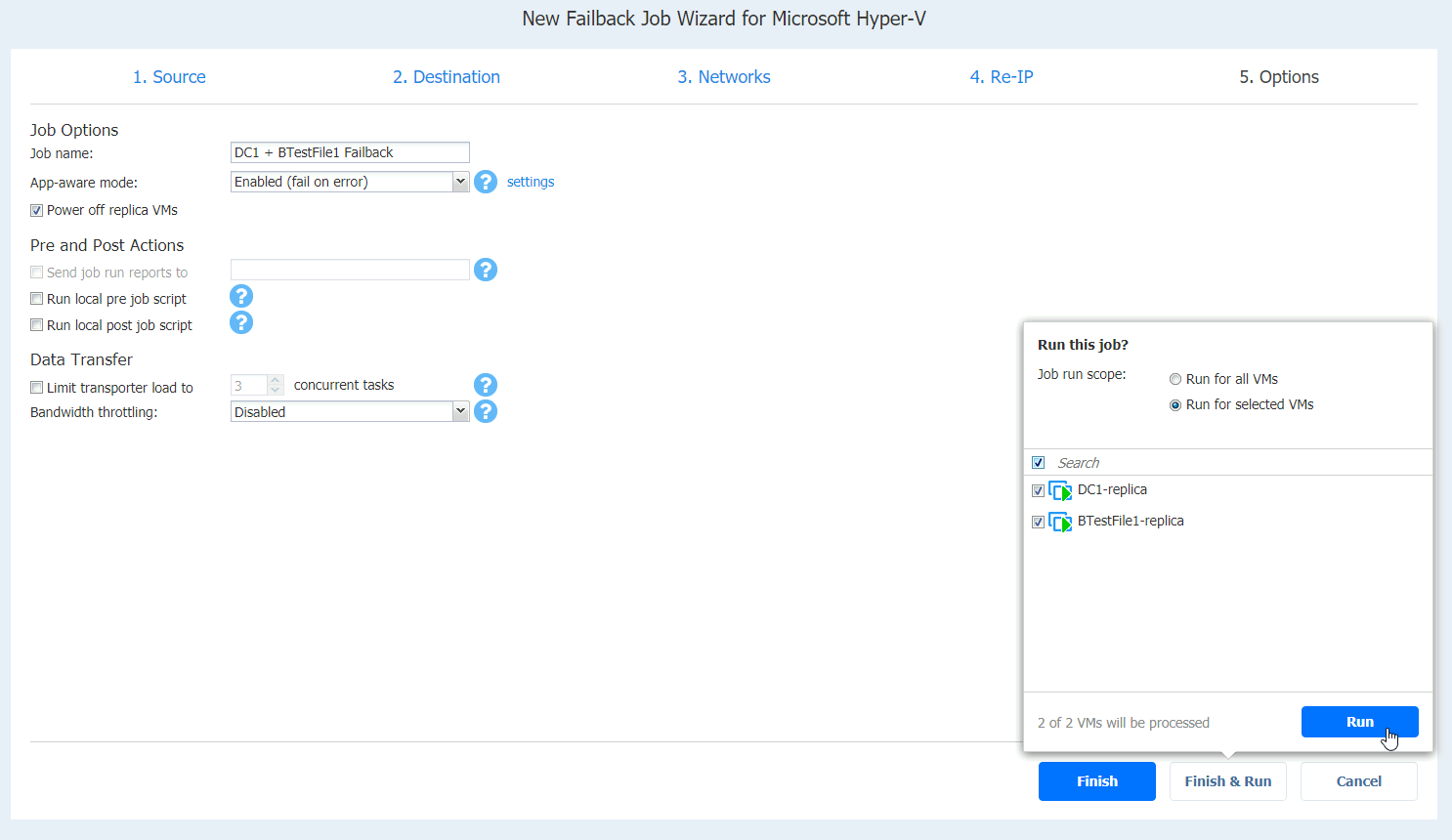Select Run for selected VMs option

click(x=1175, y=405)
